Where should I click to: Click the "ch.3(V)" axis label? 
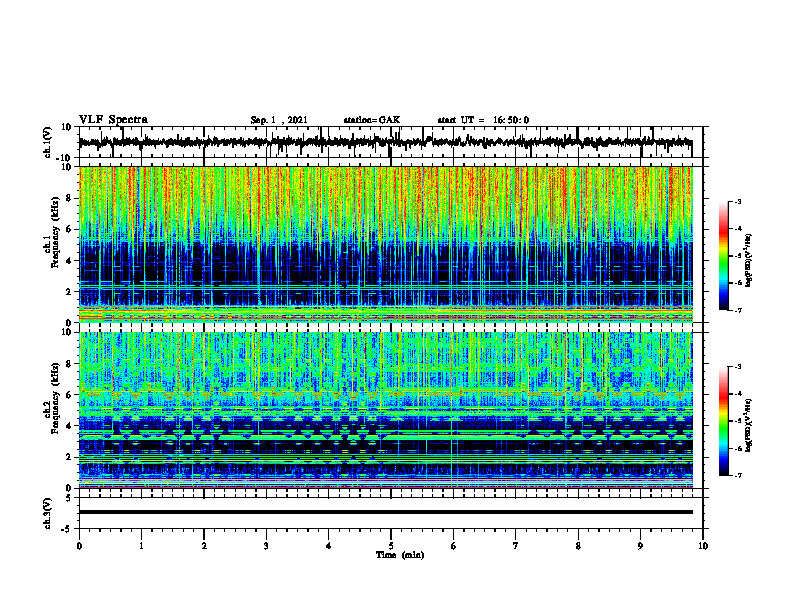48,513
